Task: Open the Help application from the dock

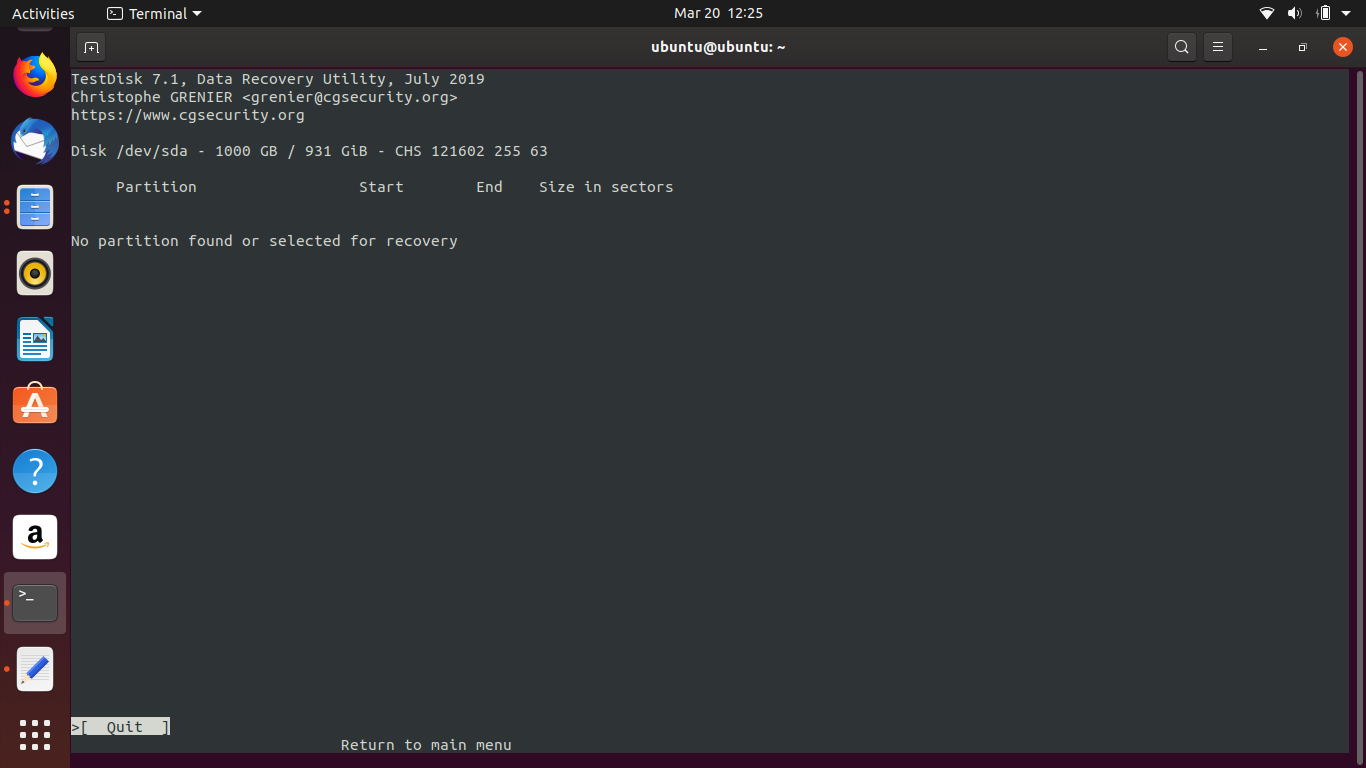Action: [x=34, y=470]
